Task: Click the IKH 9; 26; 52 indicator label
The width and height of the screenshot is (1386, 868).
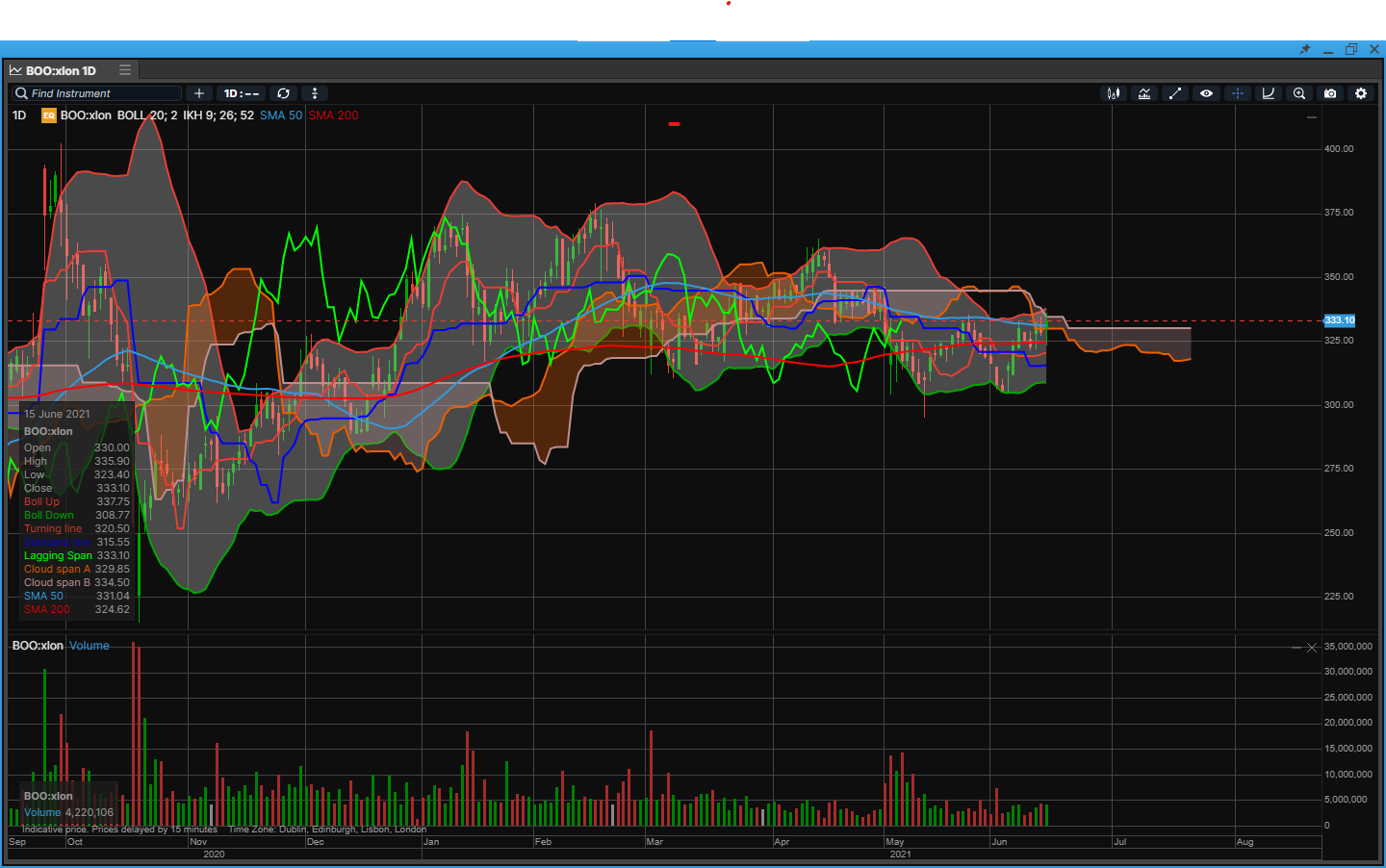Action: 218,115
